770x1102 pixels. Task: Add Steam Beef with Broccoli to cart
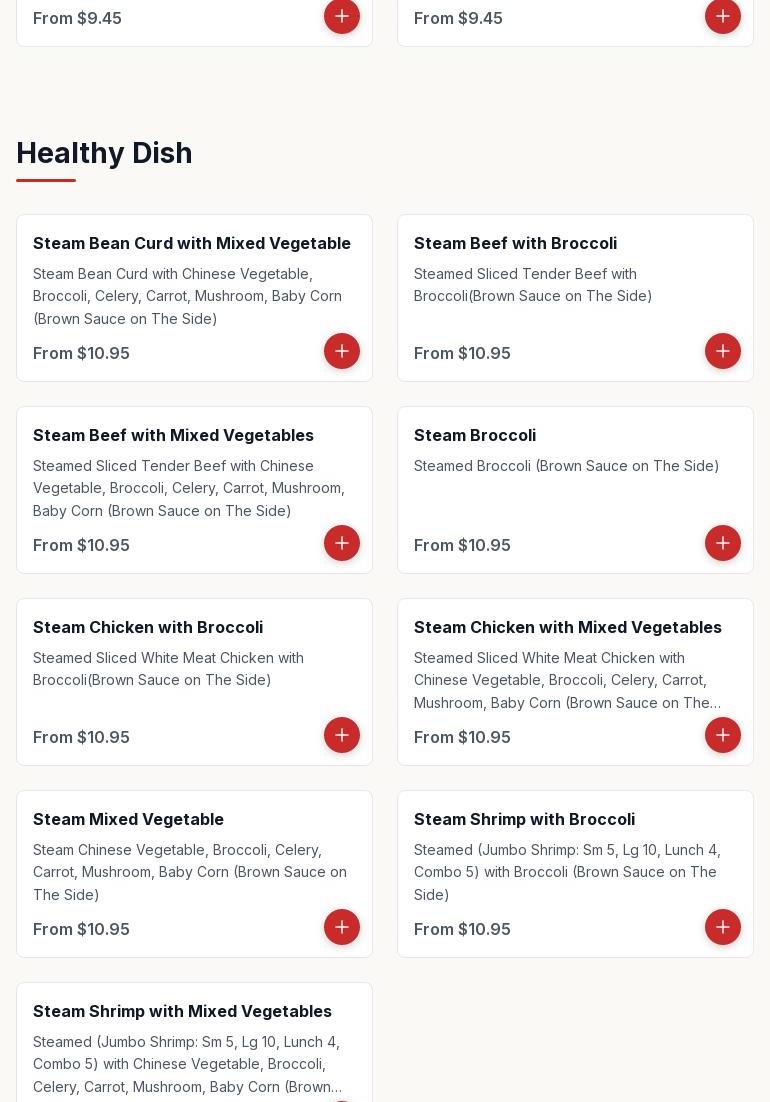(723, 351)
